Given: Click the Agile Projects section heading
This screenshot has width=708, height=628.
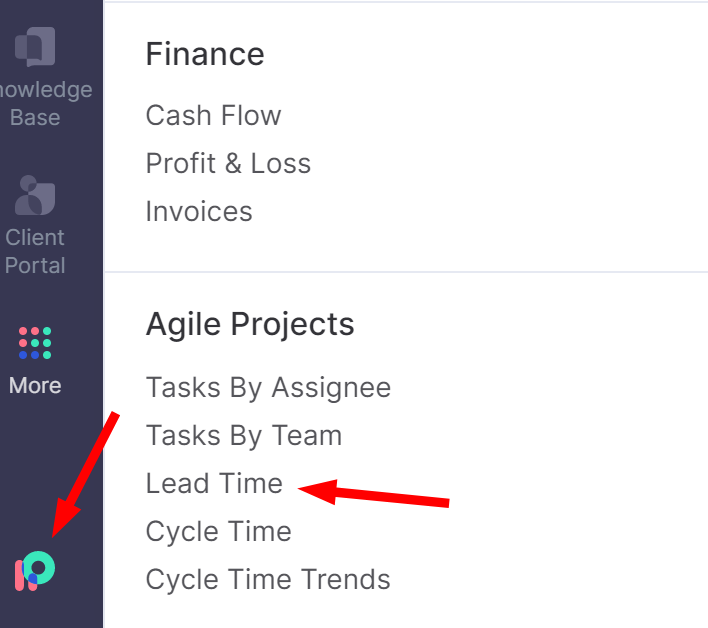Looking at the screenshot, I should pyautogui.click(x=250, y=325).
